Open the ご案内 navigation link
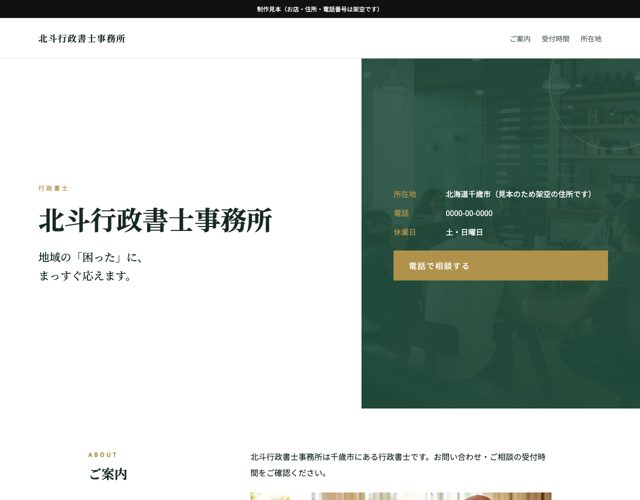640x500 pixels. click(x=520, y=39)
